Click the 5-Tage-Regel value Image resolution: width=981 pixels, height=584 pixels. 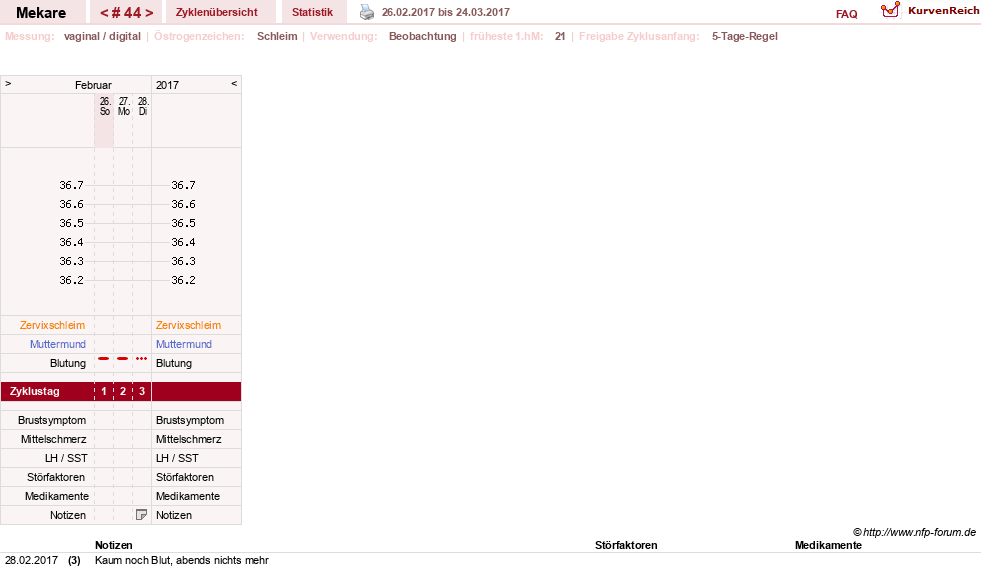745,36
